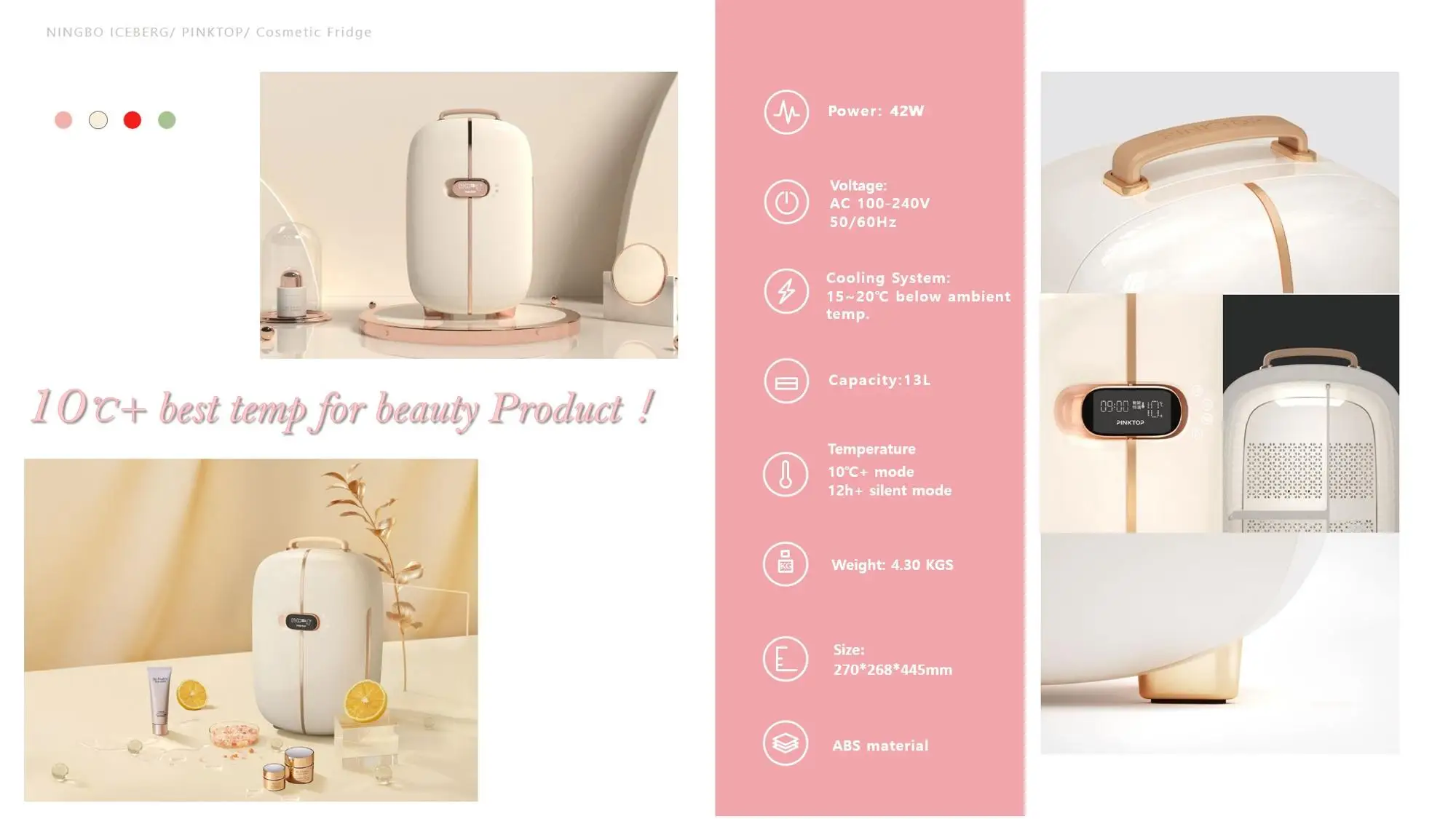Viewport: 1456px width, 819px height.
Task: Click the Cooling System lightning icon
Action: click(x=786, y=291)
